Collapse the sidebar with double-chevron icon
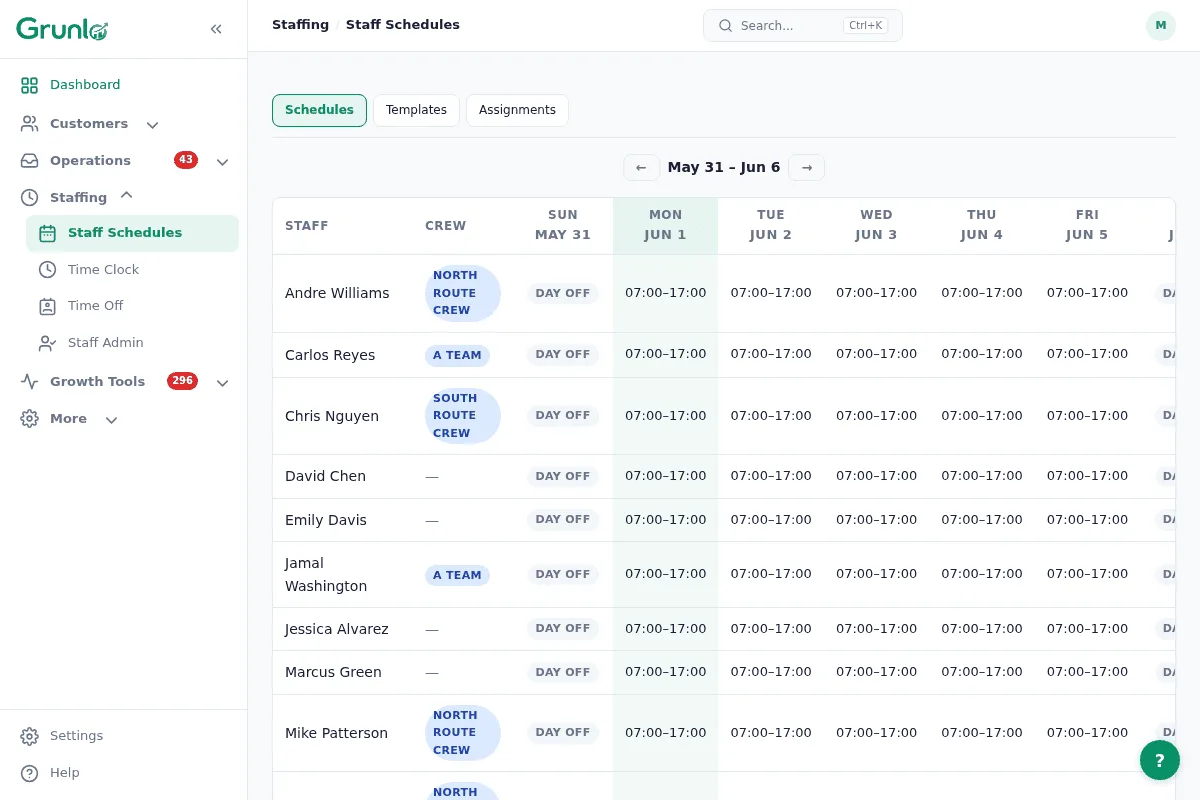The image size is (1200, 800). [216, 29]
